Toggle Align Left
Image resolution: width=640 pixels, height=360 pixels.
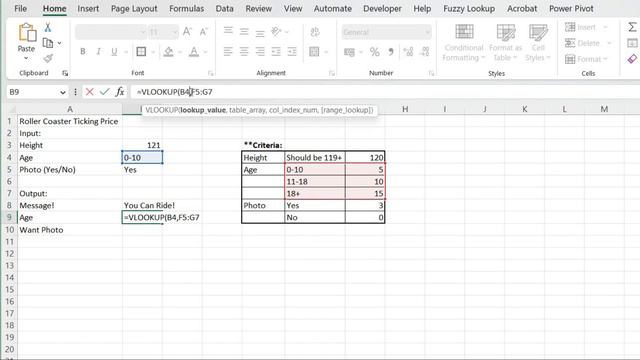click(228, 51)
